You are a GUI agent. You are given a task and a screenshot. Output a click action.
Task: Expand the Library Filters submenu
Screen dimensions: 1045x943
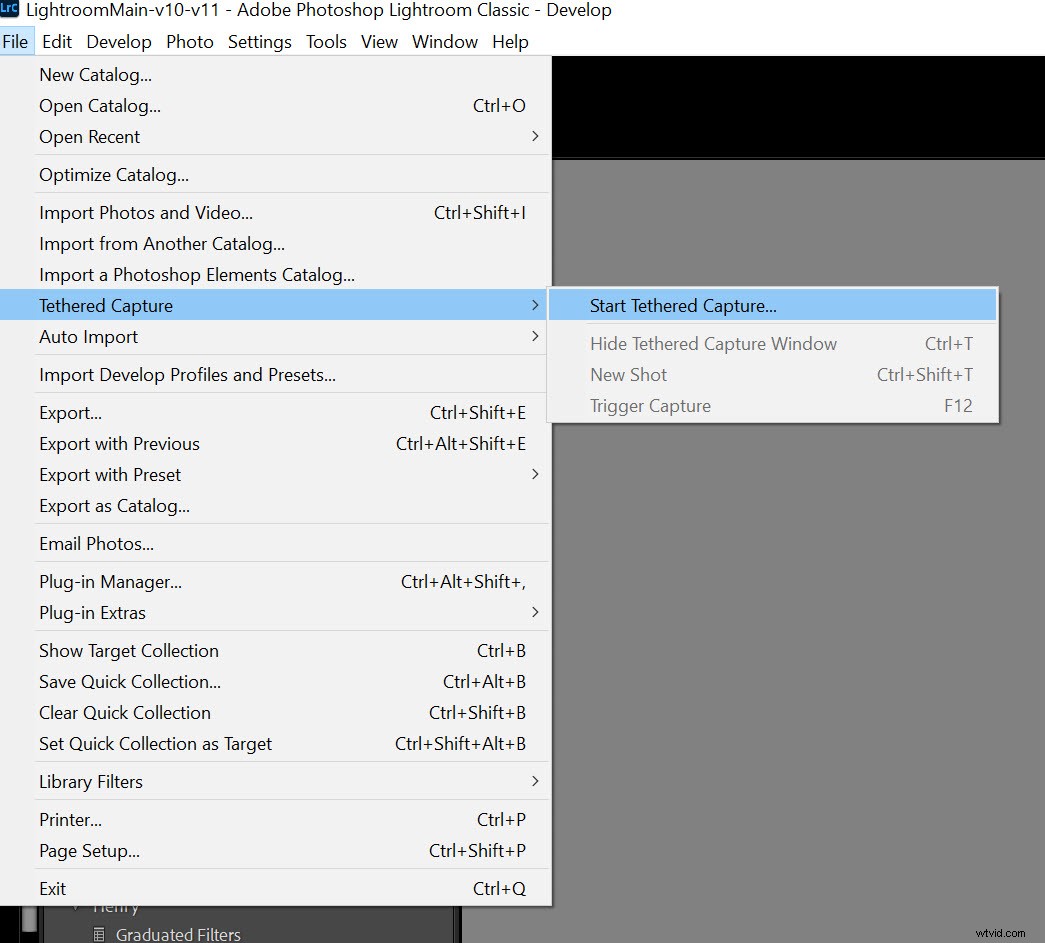tap(275, 782)
